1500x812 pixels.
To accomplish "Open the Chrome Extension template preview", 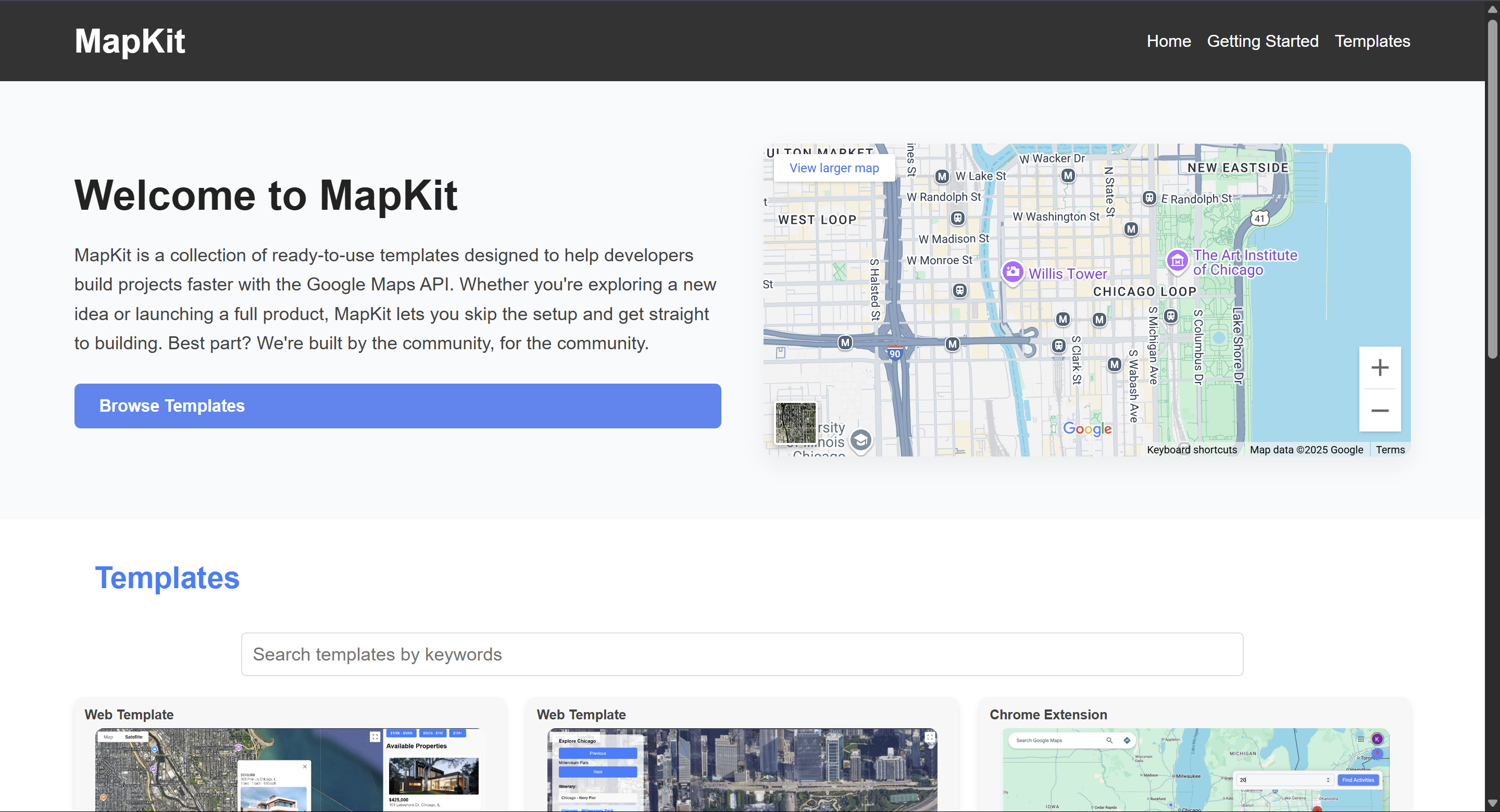I will point(1195,769).
